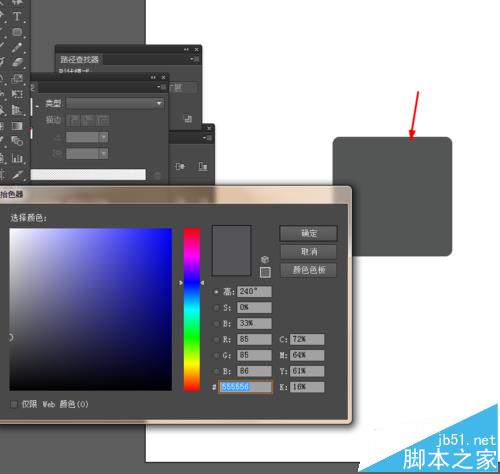
Task: Close the Gradient panel
Action: 163,77
